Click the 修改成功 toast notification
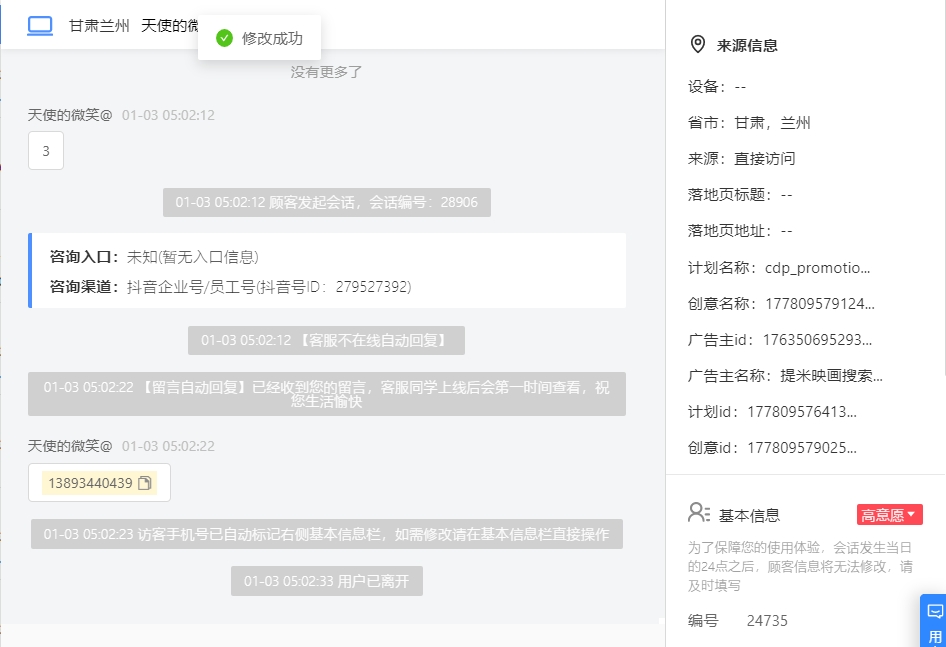 point(259,38)
